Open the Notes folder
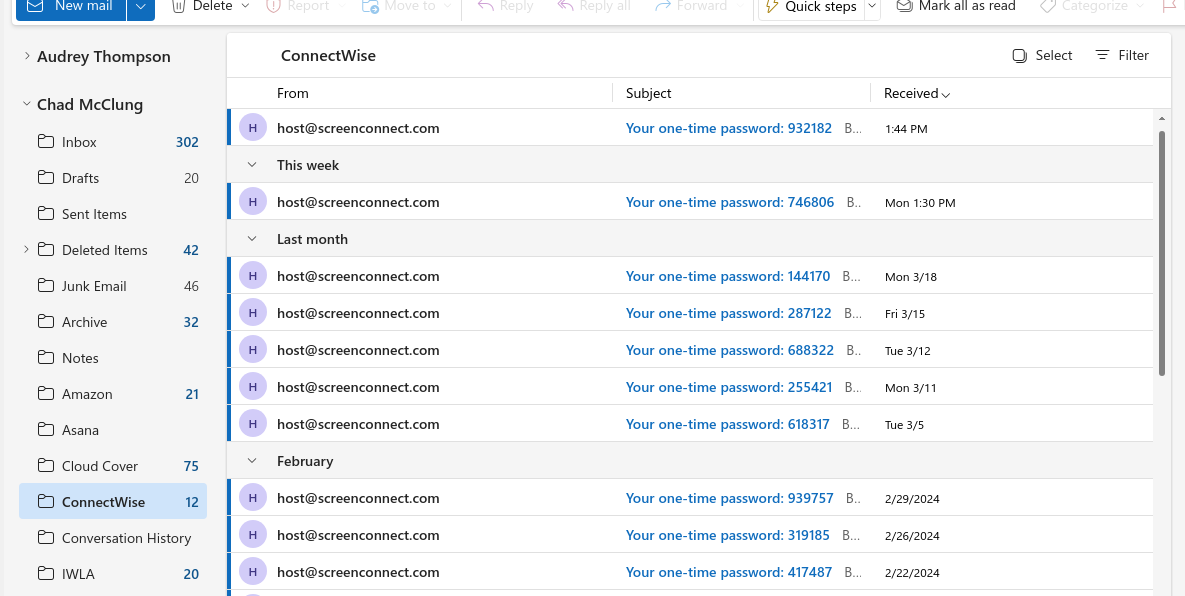The height and width of the screenshot is (596, 1185). pyautogui.click(x=113, y=358)
